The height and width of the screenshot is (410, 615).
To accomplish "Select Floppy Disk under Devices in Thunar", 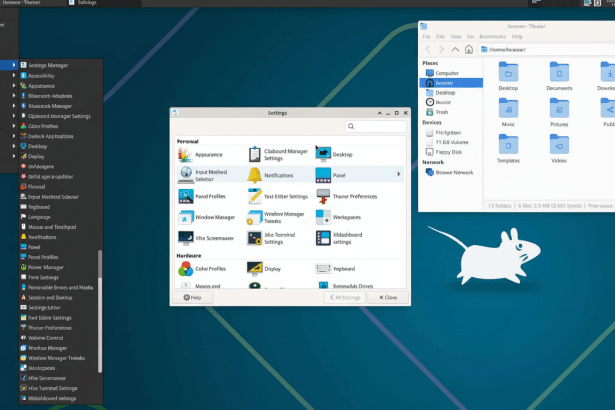I will coord(451,152).
